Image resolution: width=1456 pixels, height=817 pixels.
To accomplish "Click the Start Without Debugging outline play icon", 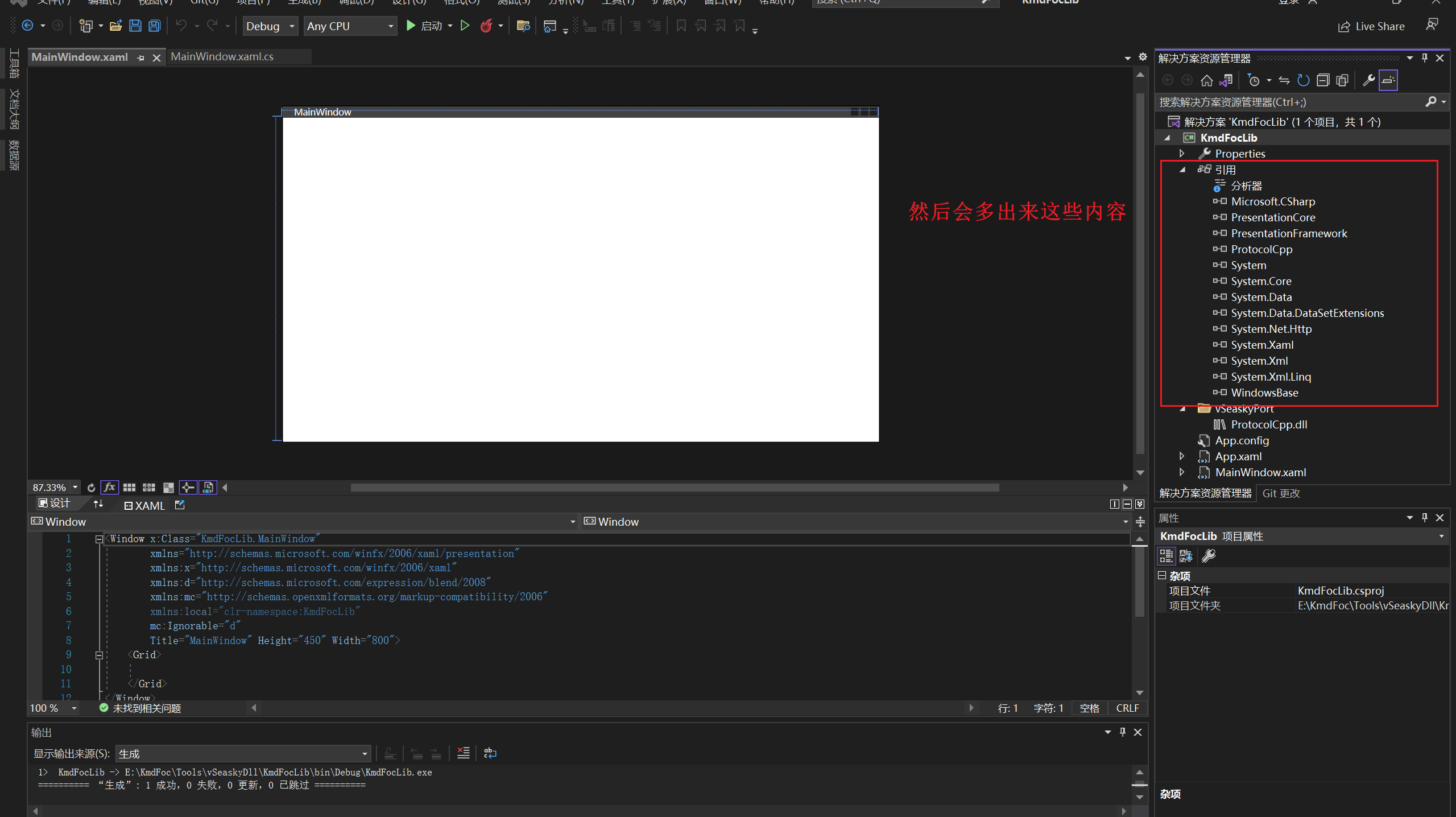I will [465, 26].
